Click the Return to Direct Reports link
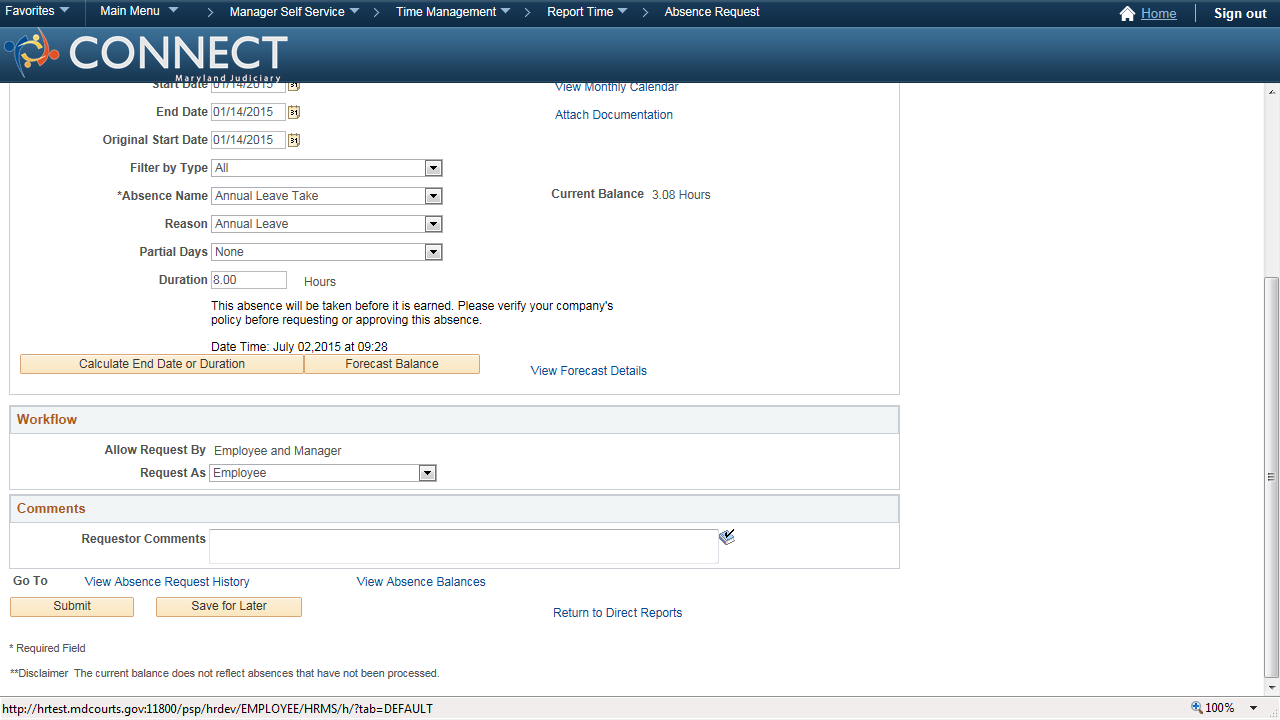Screen dimensions: 1280x720 (617, 613)
